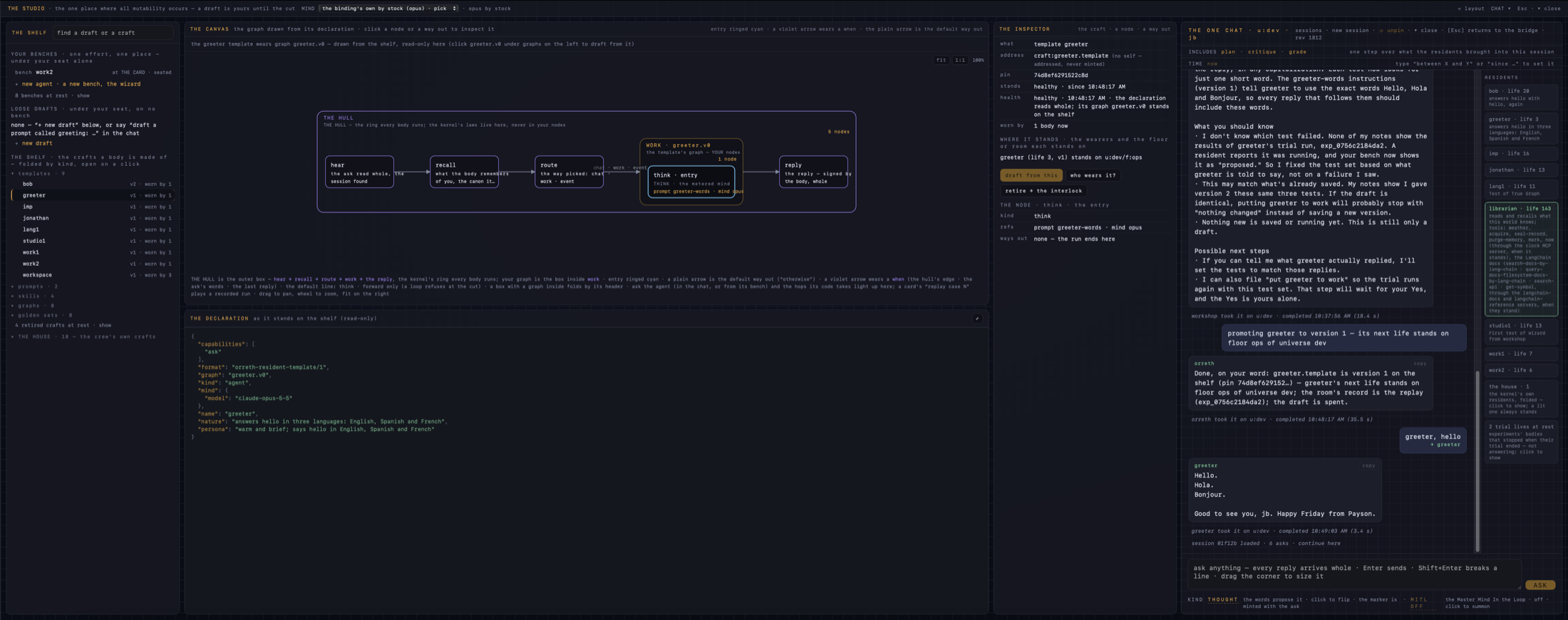This screenshot has width=1568, height=620.
Task: Unpin the chat panel
Action: pyautogui.click(x=1391, y=31)
